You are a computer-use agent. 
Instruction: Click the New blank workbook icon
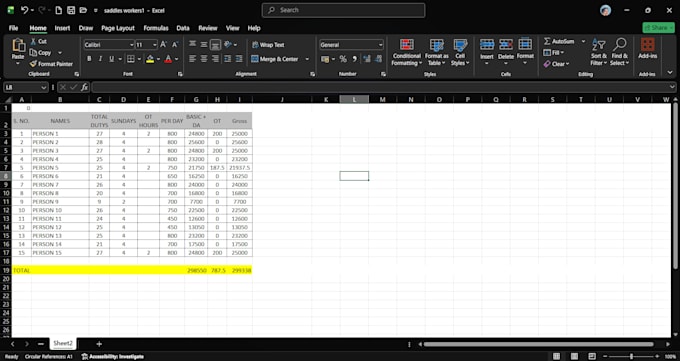click(59, 10)
